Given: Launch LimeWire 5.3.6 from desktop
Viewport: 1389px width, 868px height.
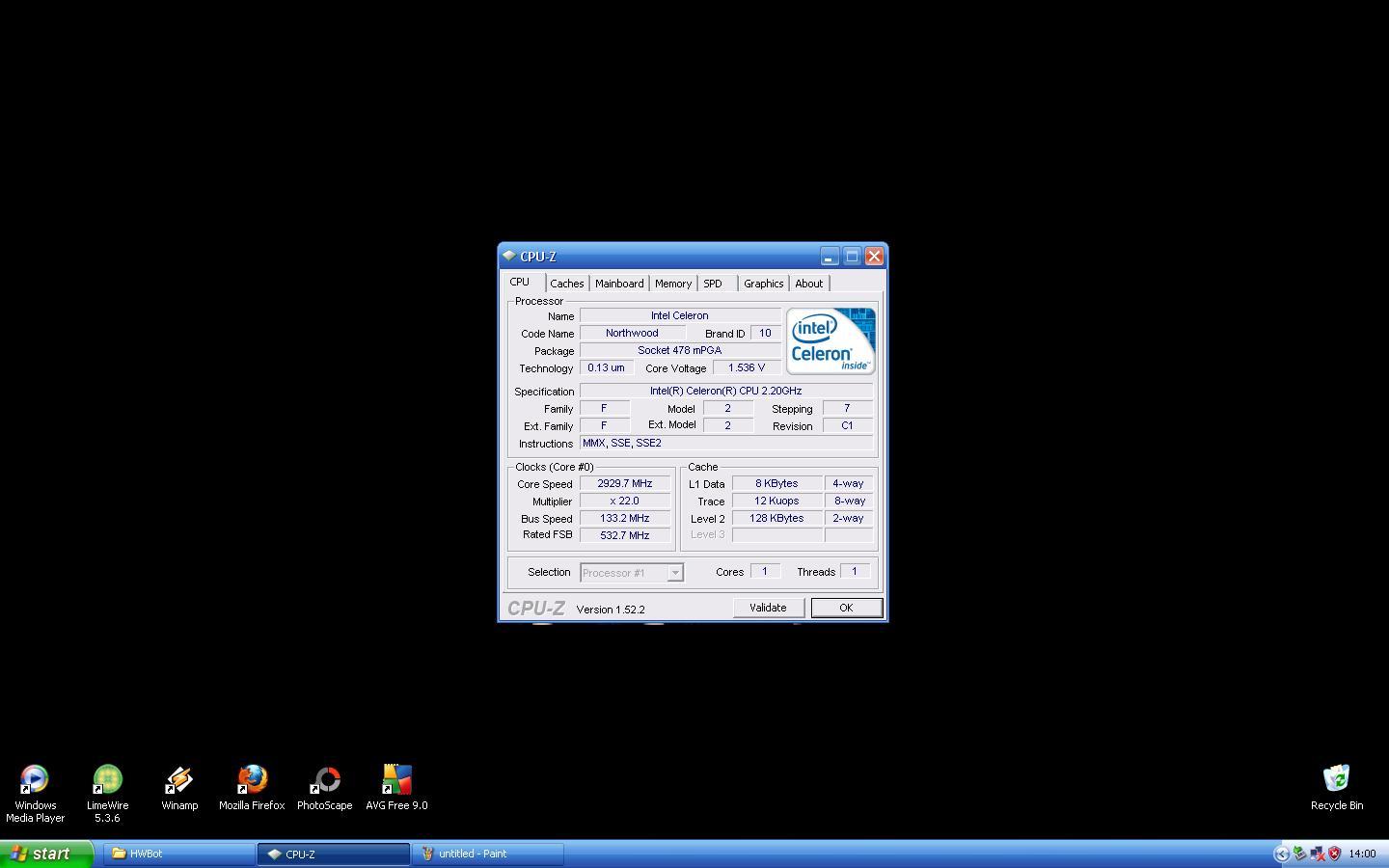Looking at the screenshot, I should click(x=107, y=793).
